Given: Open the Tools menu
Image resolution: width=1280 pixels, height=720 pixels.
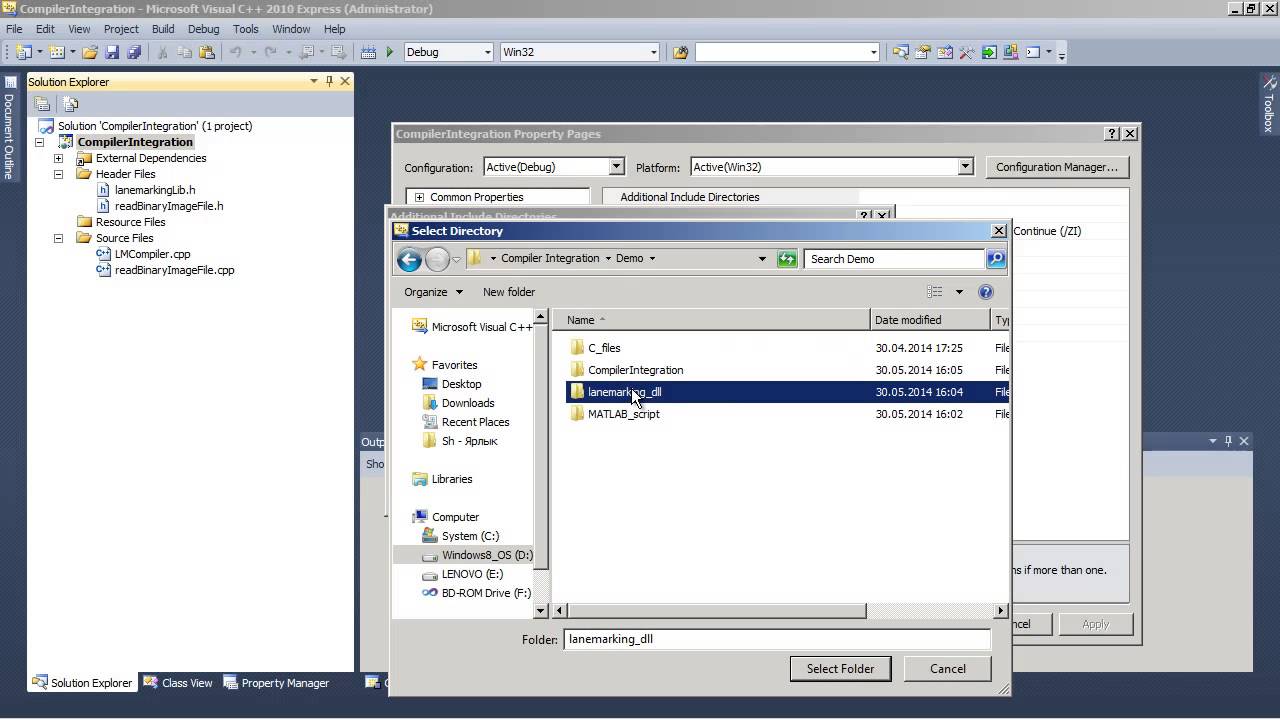Looking at the screenshot, I should click(245, 29).
